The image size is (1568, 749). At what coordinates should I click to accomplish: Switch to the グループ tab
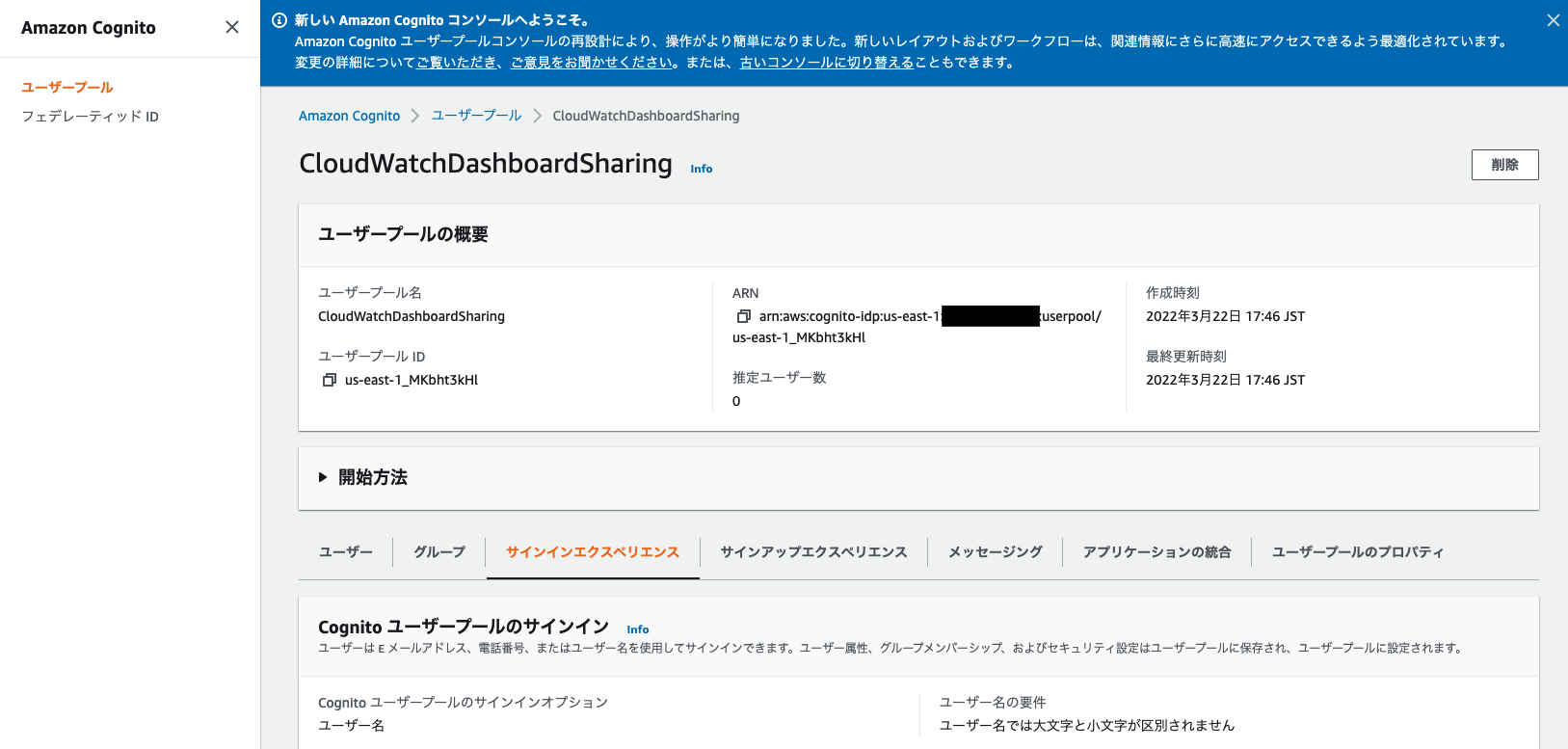click(x=439, y=552)
